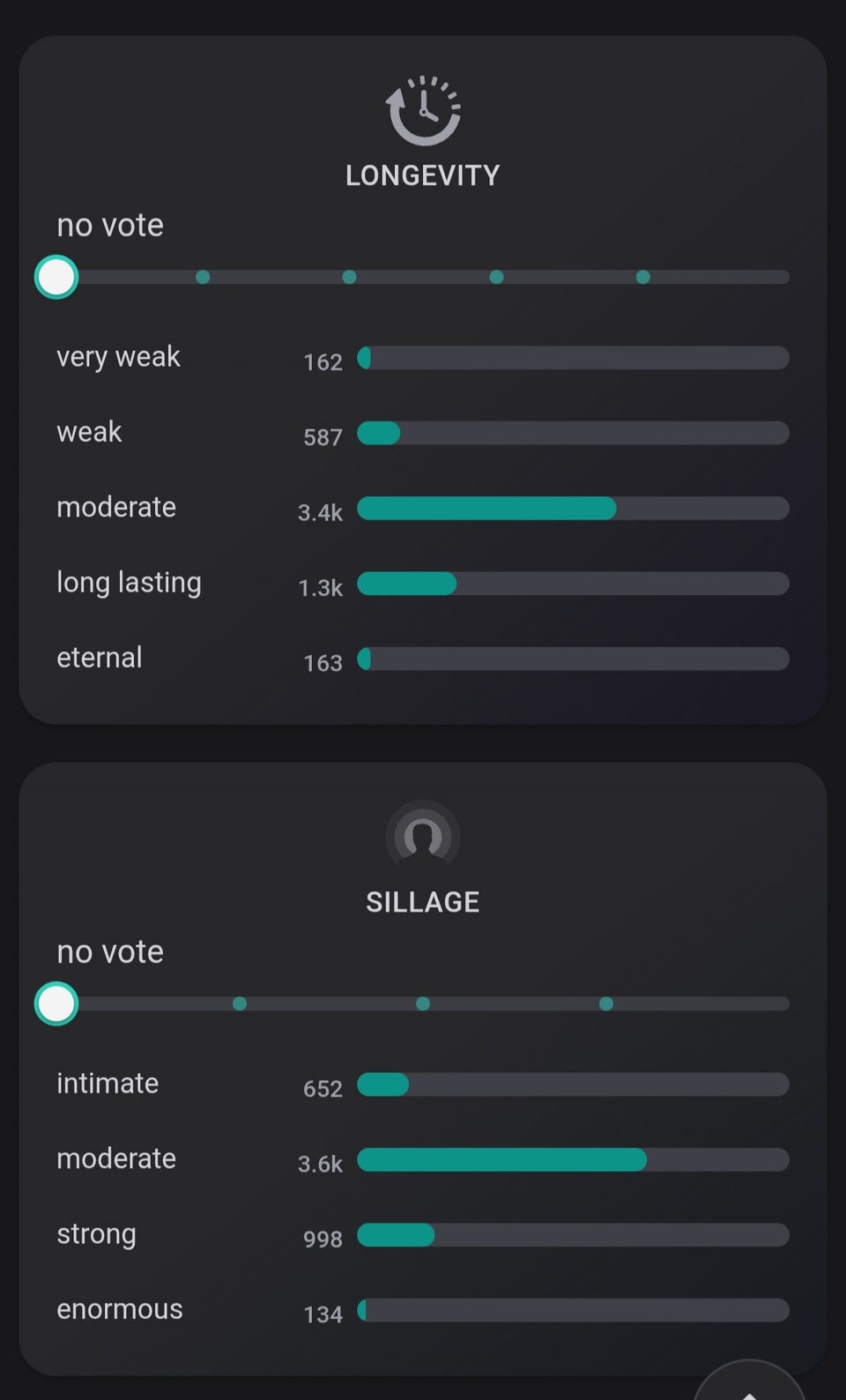The width and height of the screenshot is (846, 1400).
Task: Click the Longevity slider's white handle
Action: 56,277
